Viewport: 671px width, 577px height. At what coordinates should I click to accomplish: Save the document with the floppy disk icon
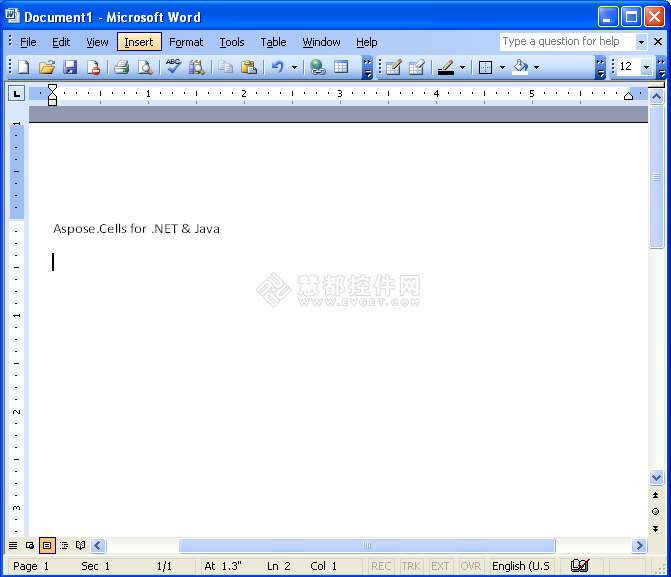[70, 67]
